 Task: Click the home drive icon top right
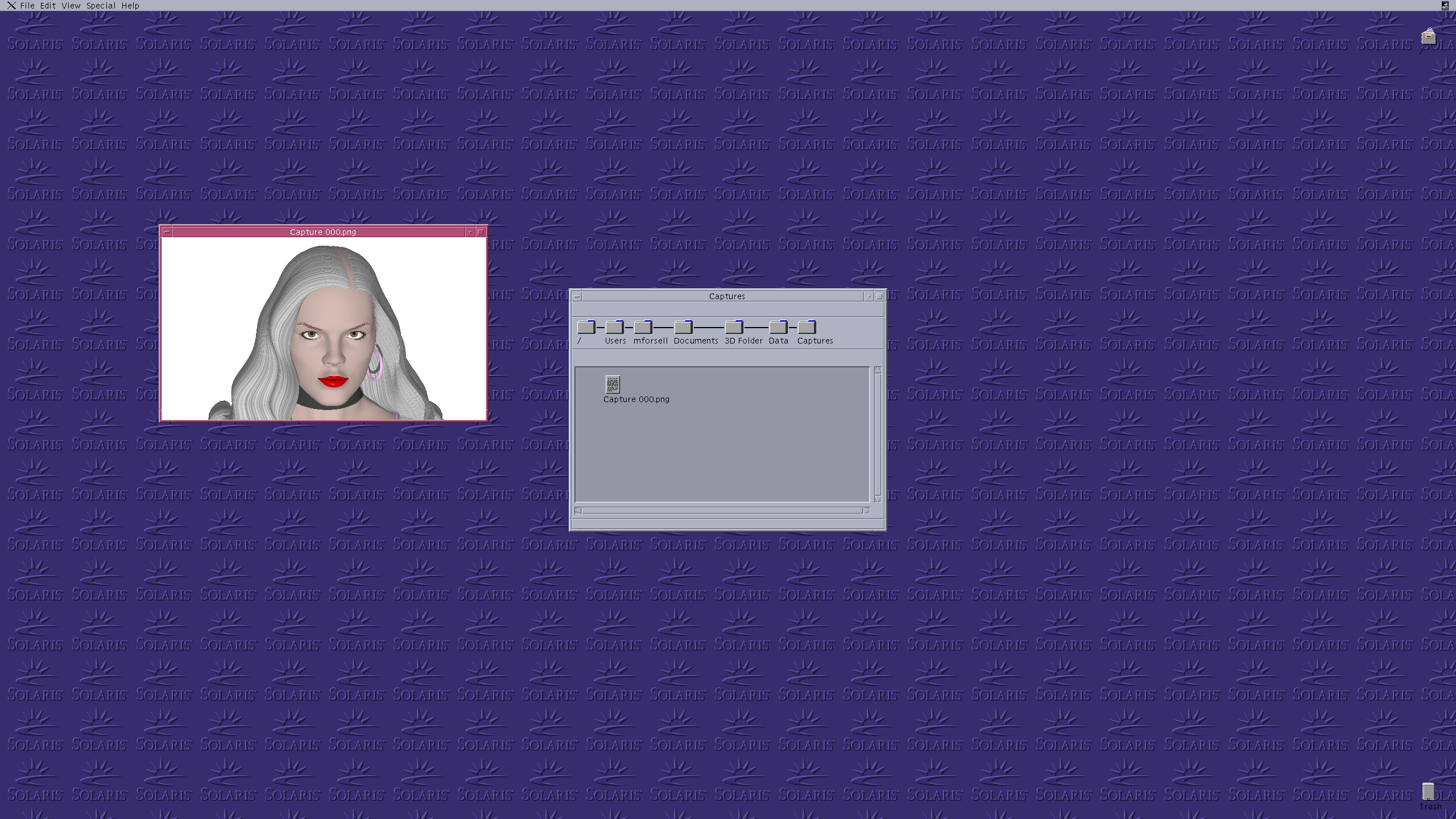click(x=1428, y=38)
